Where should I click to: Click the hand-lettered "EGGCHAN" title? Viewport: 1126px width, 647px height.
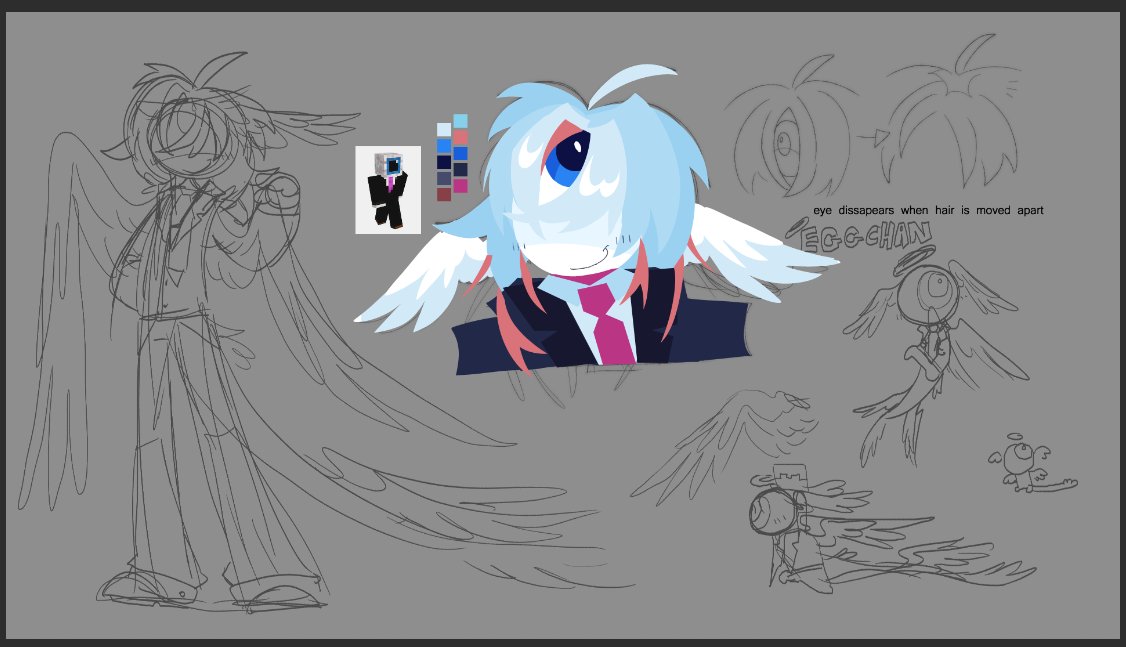tap(867, 236)
